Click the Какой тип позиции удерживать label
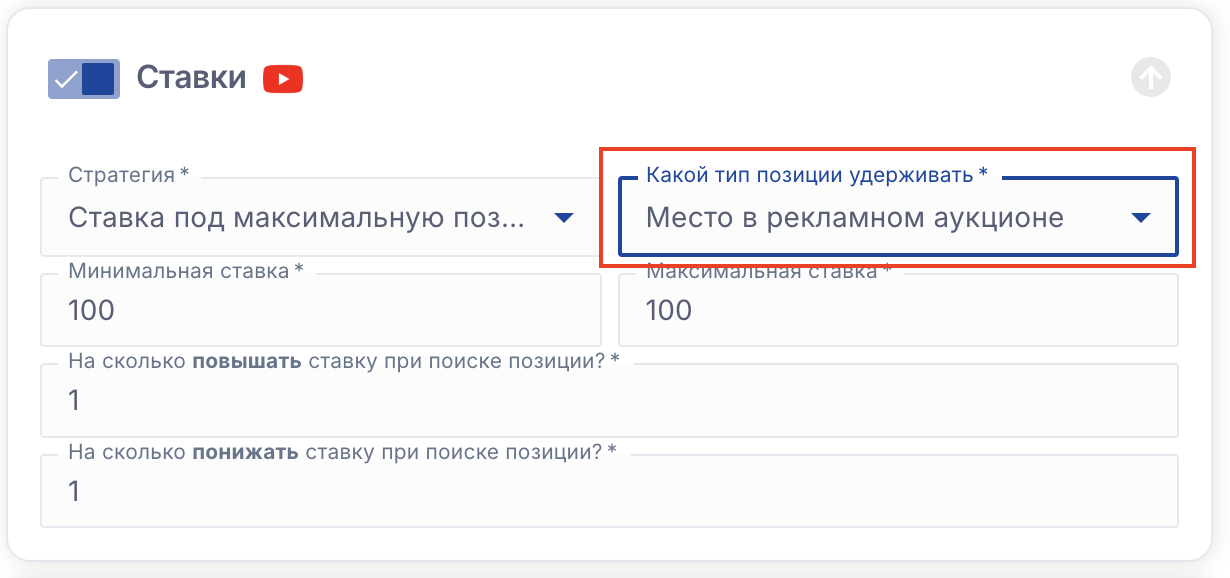The width and height of the screenshot is (1230, 578). click(x=816, y=175)
